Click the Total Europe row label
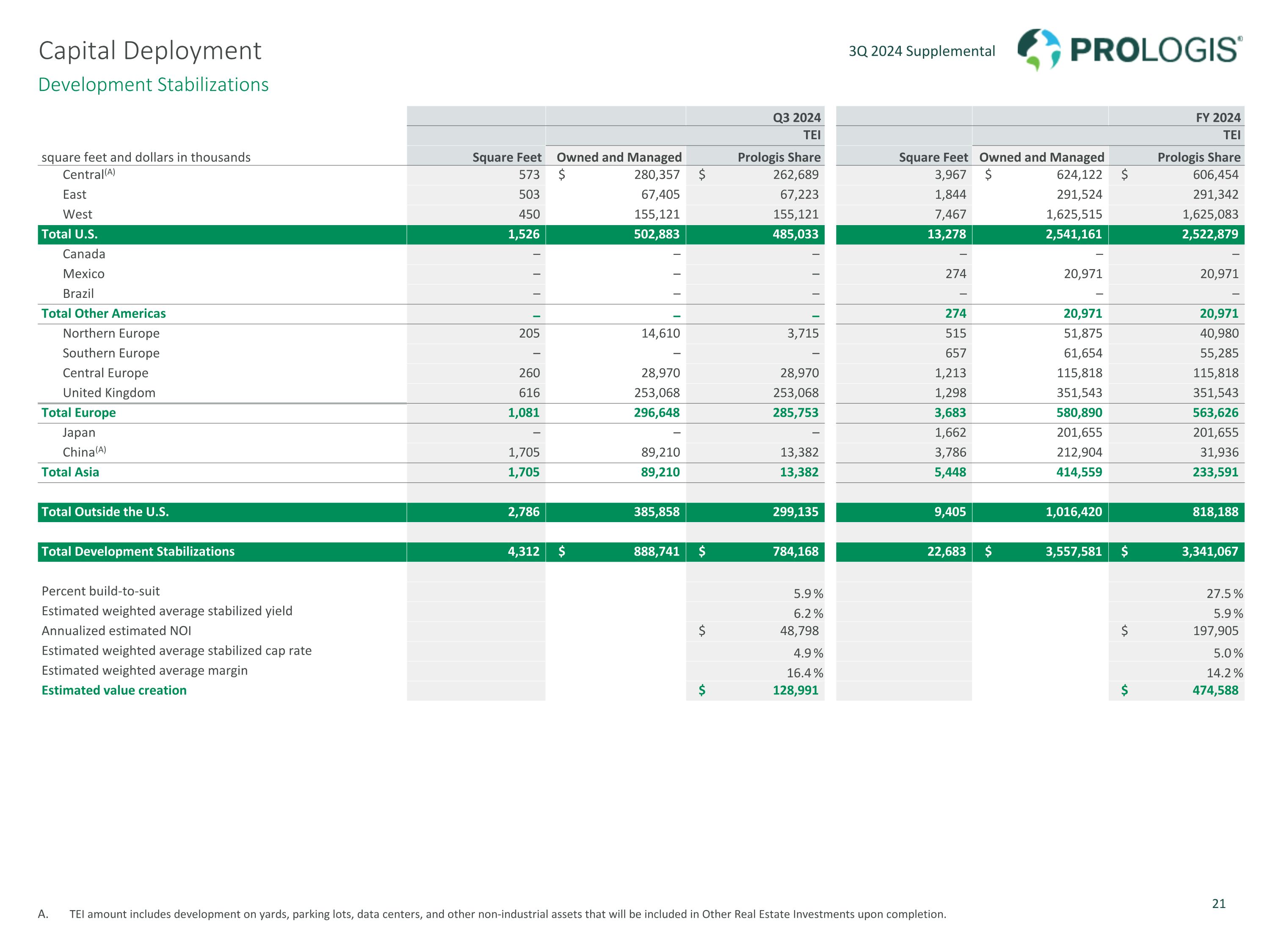The width and height of the screenshot is (1270, 952). [79, 413]
